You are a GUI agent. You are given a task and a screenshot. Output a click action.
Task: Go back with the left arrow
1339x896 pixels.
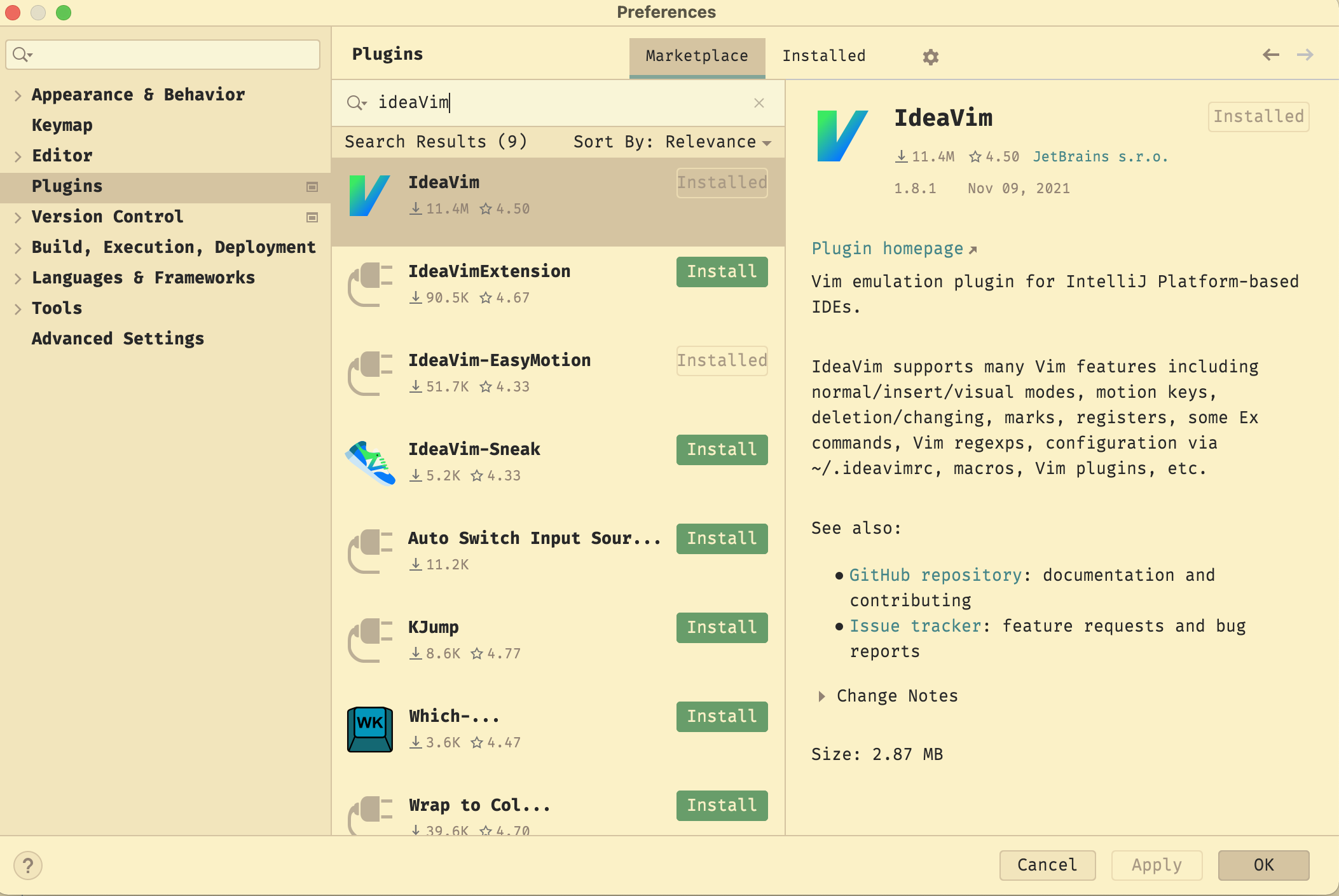pyautogui.click(x=1270, y=55)
